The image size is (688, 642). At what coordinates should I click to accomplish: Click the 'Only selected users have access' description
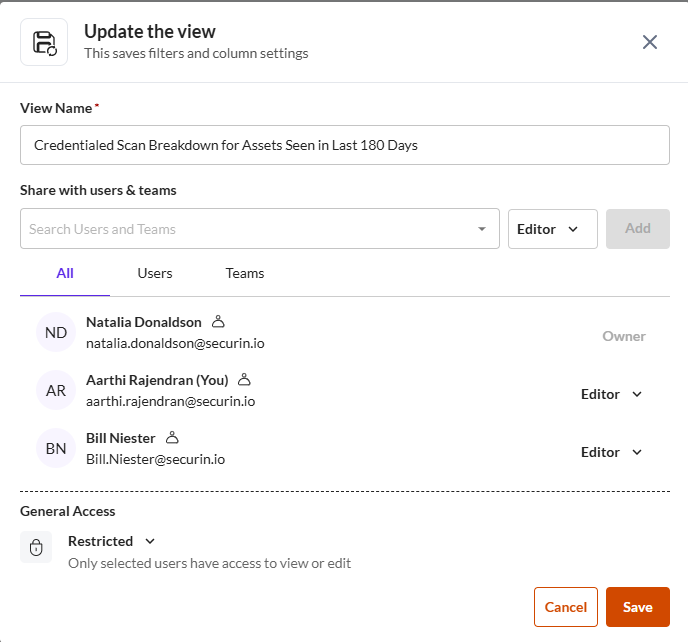coord(209,563)
